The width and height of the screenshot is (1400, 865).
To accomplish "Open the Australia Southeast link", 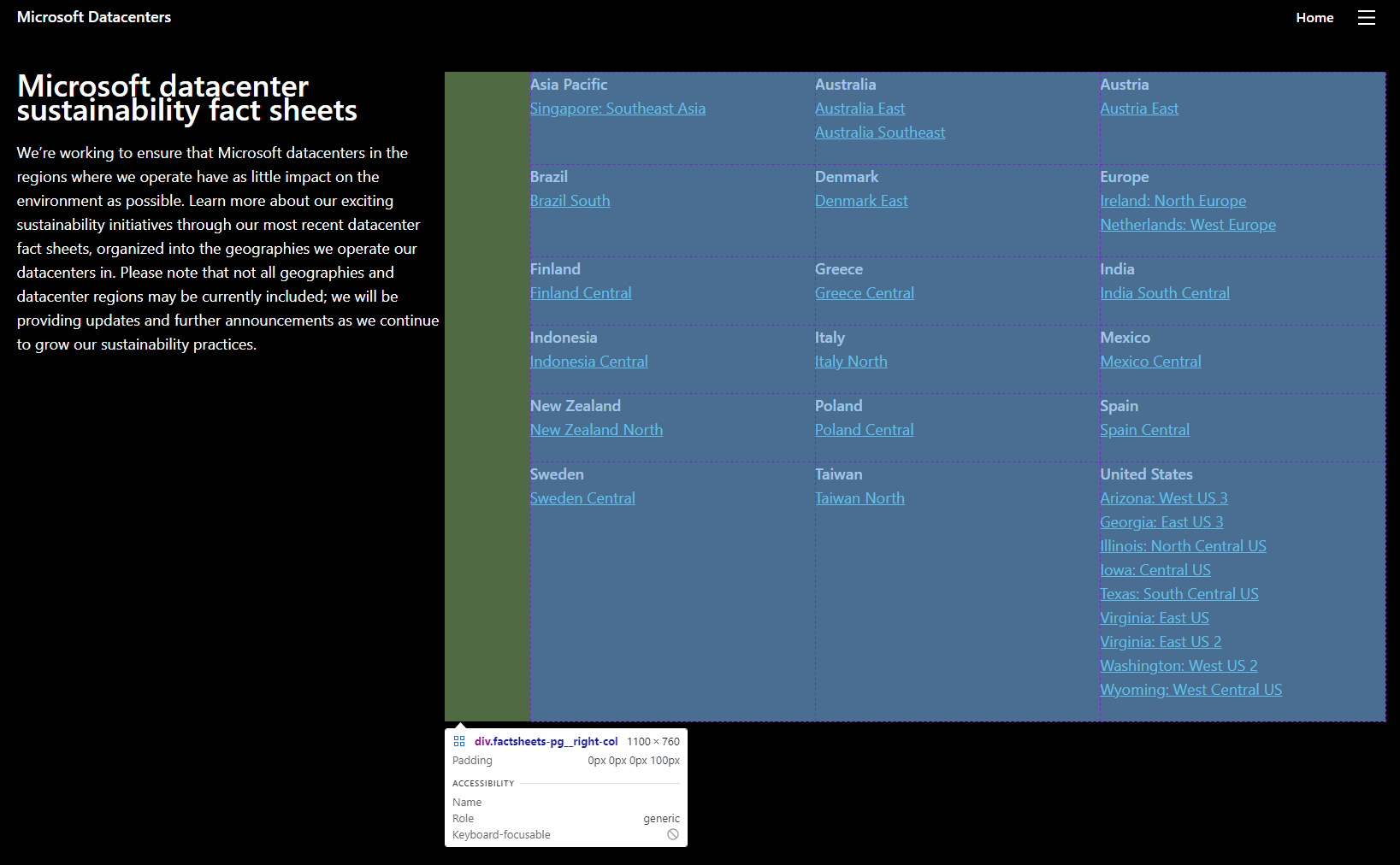I will [880, 132].
